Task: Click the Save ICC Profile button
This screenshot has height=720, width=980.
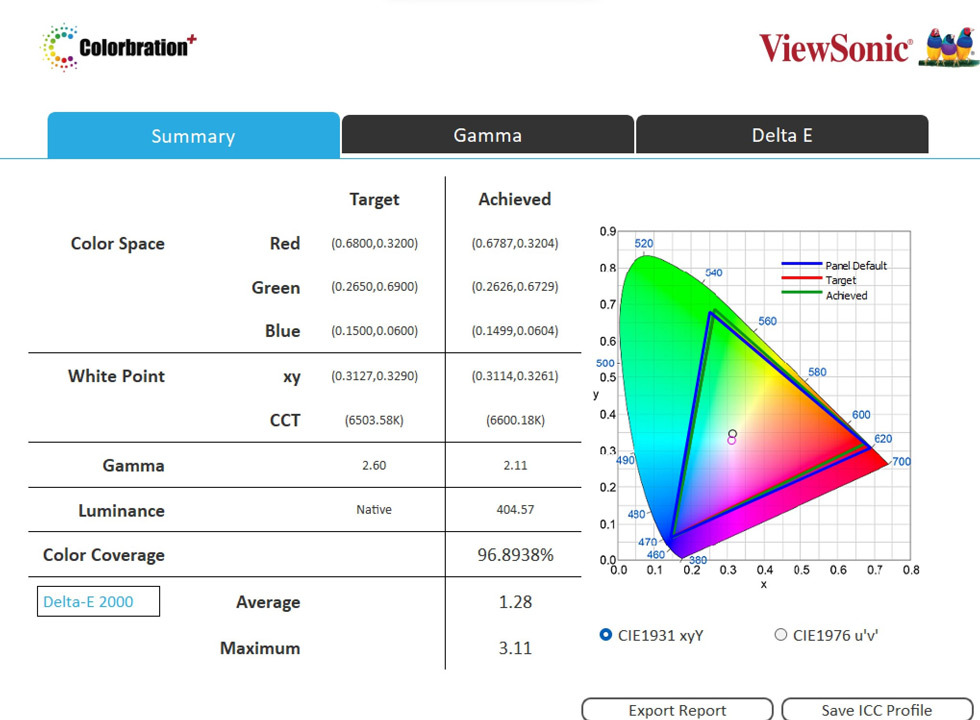Action: point(876,710)
